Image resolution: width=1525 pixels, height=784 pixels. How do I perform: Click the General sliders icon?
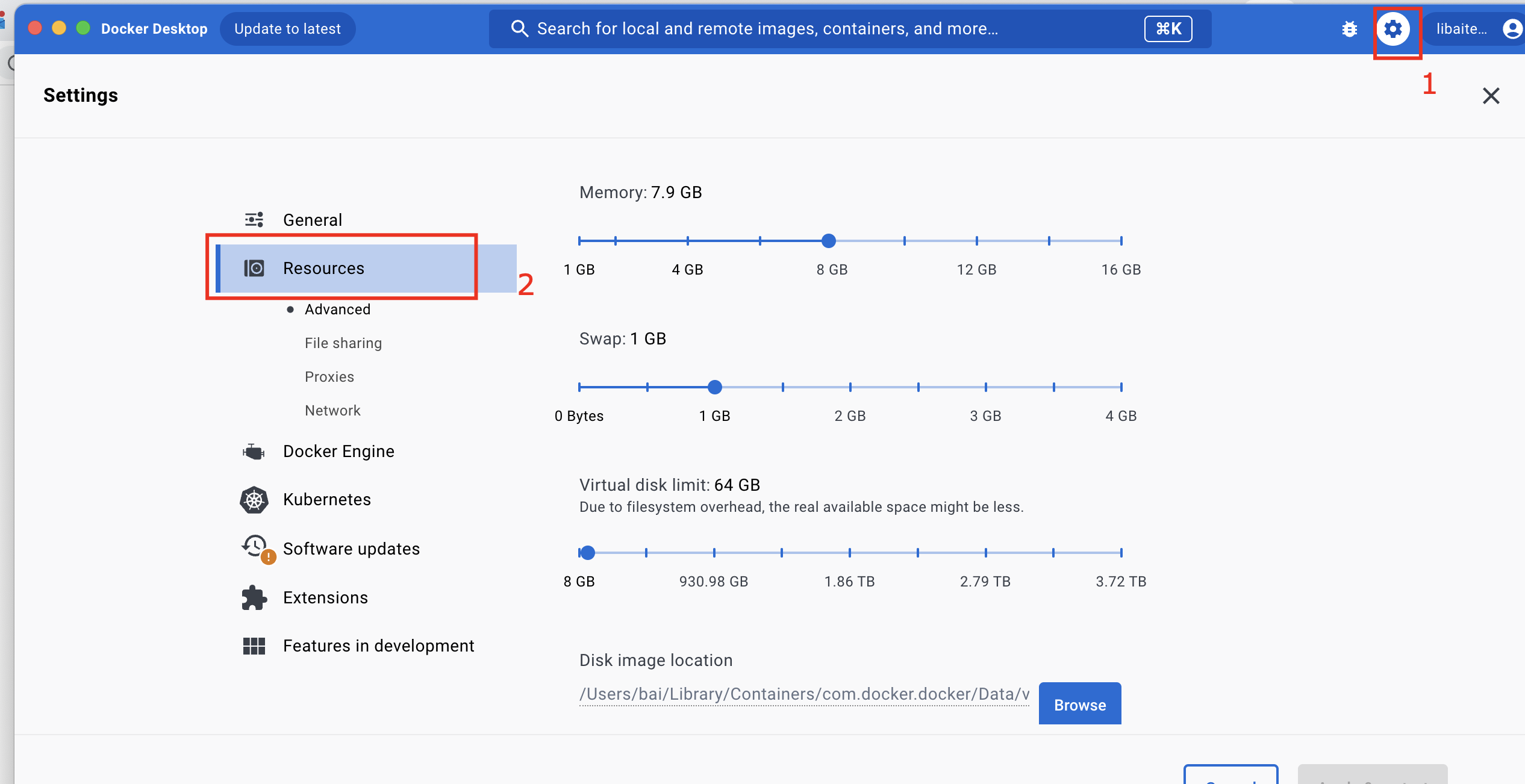click(254, 220)
